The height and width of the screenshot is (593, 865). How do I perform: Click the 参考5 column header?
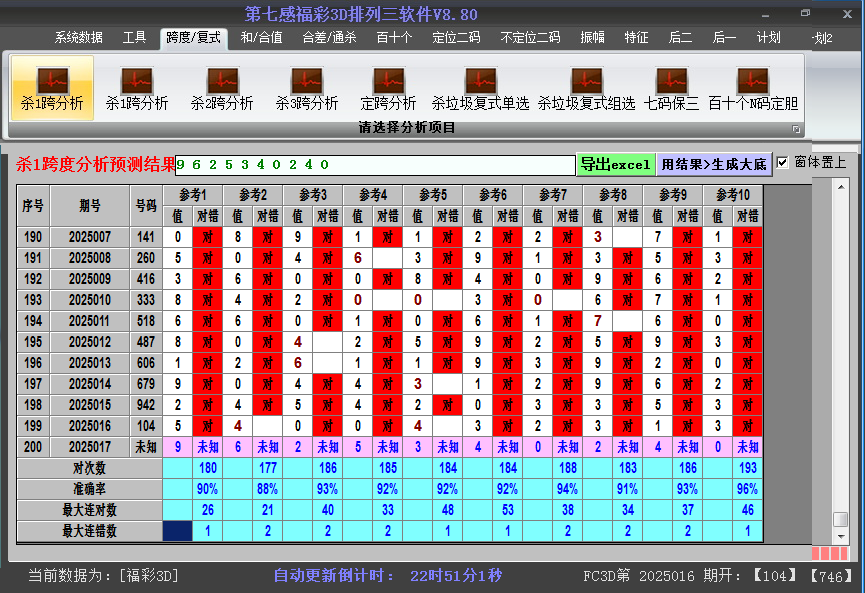[433, 195]
